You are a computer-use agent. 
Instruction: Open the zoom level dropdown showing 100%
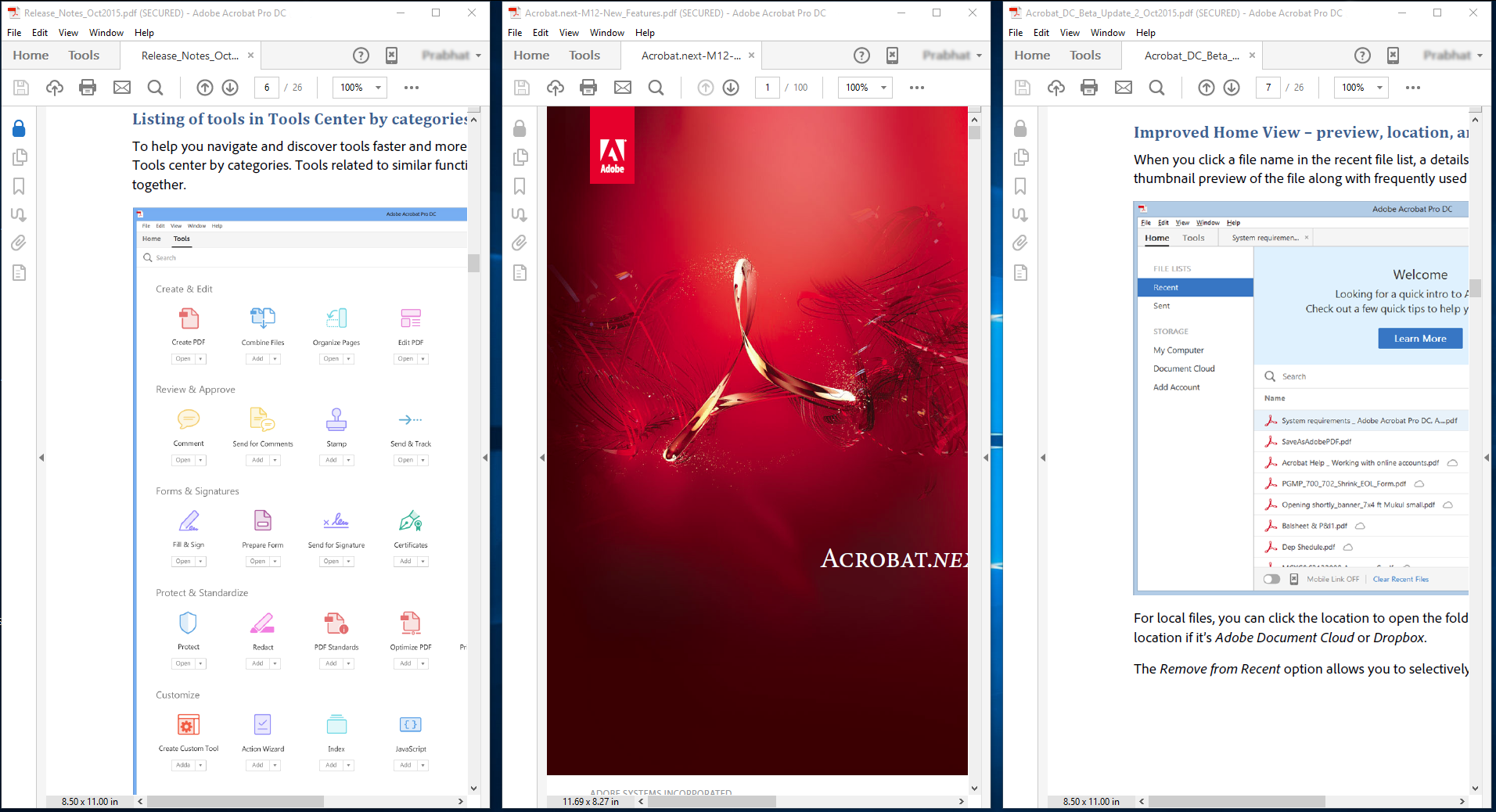pyautogui.click(x=359, y=88)
